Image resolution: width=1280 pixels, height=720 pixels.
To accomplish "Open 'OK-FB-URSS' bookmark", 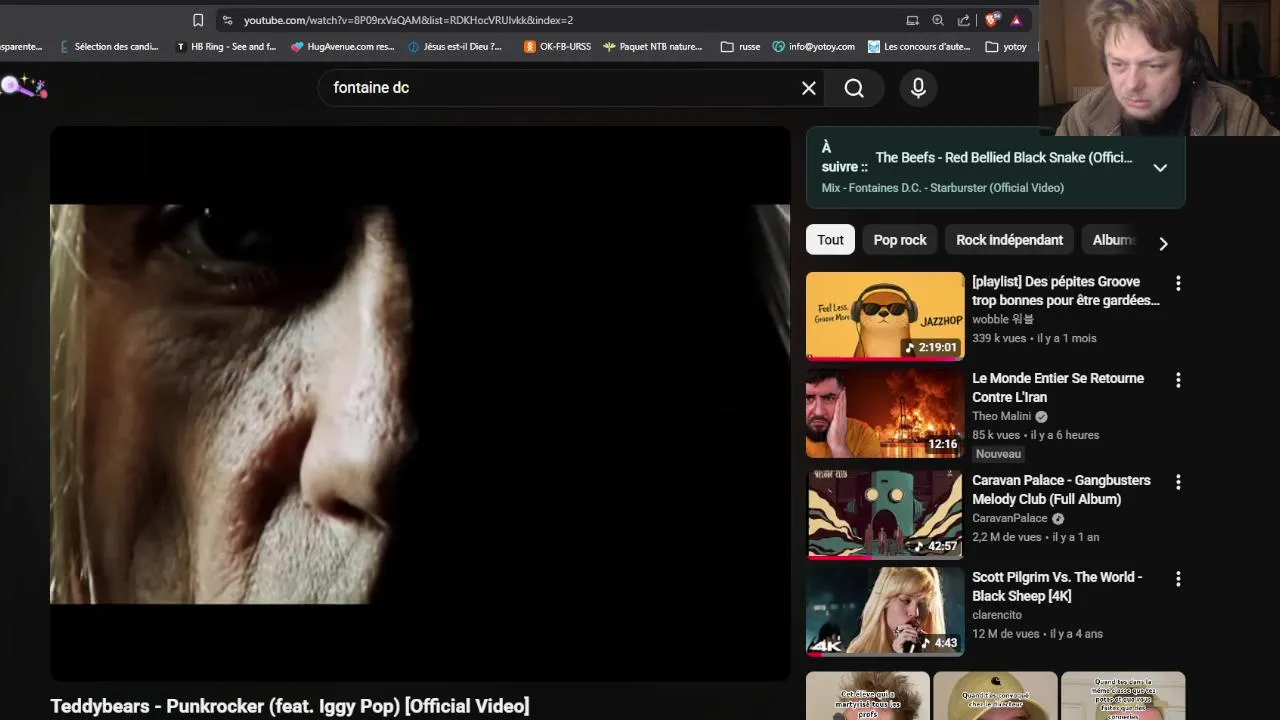I will click(x=557, y=46).
